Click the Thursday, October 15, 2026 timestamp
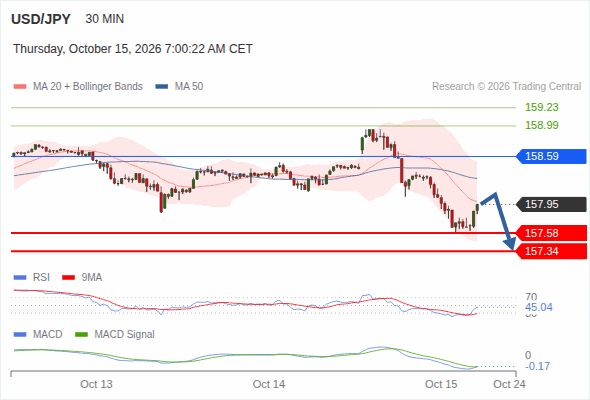The width and height of the screenshot is (590, 400). (x=133, y=49)
